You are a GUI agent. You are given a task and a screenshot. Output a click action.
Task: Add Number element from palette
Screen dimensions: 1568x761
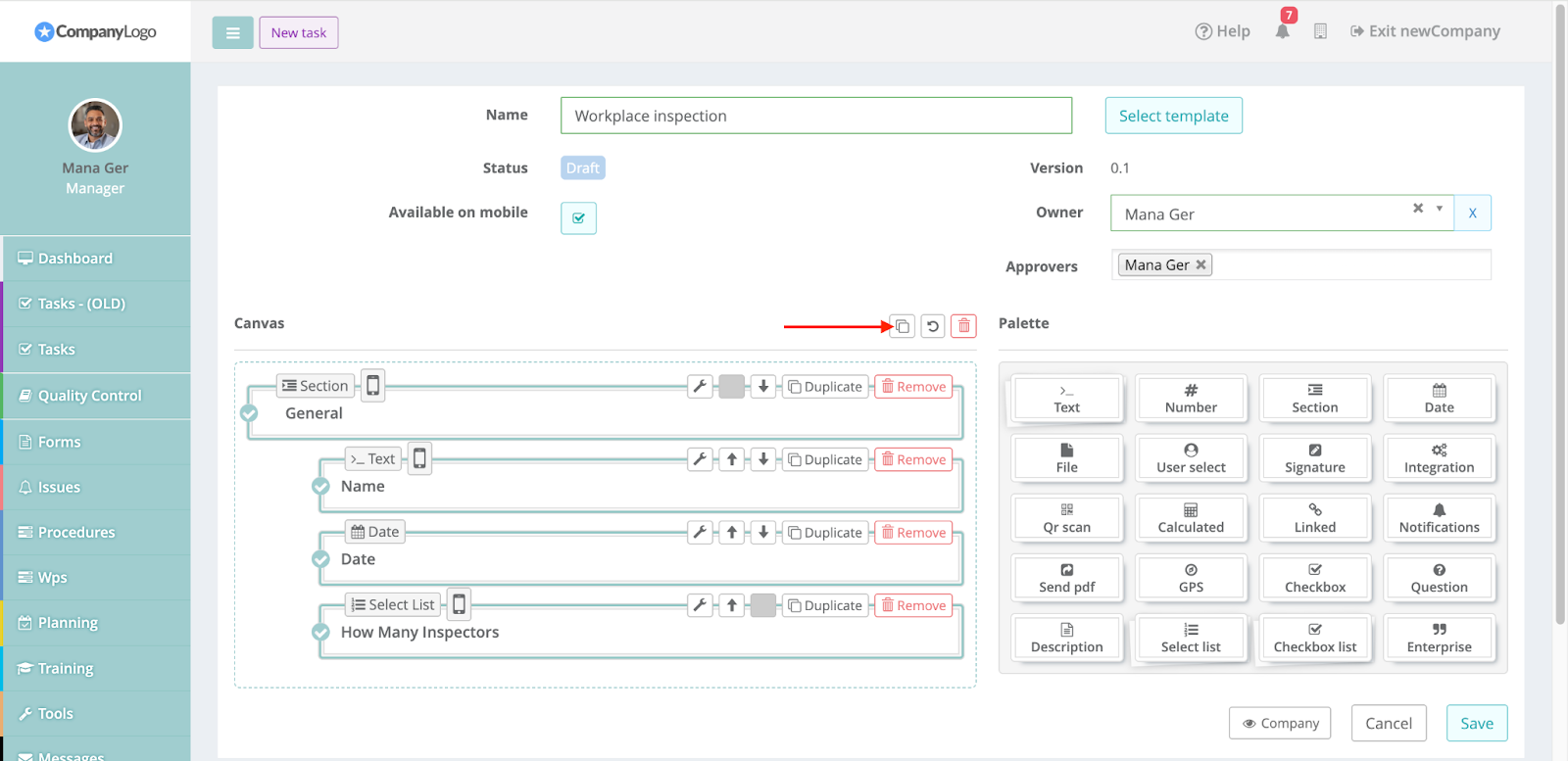coord(1191,399)
